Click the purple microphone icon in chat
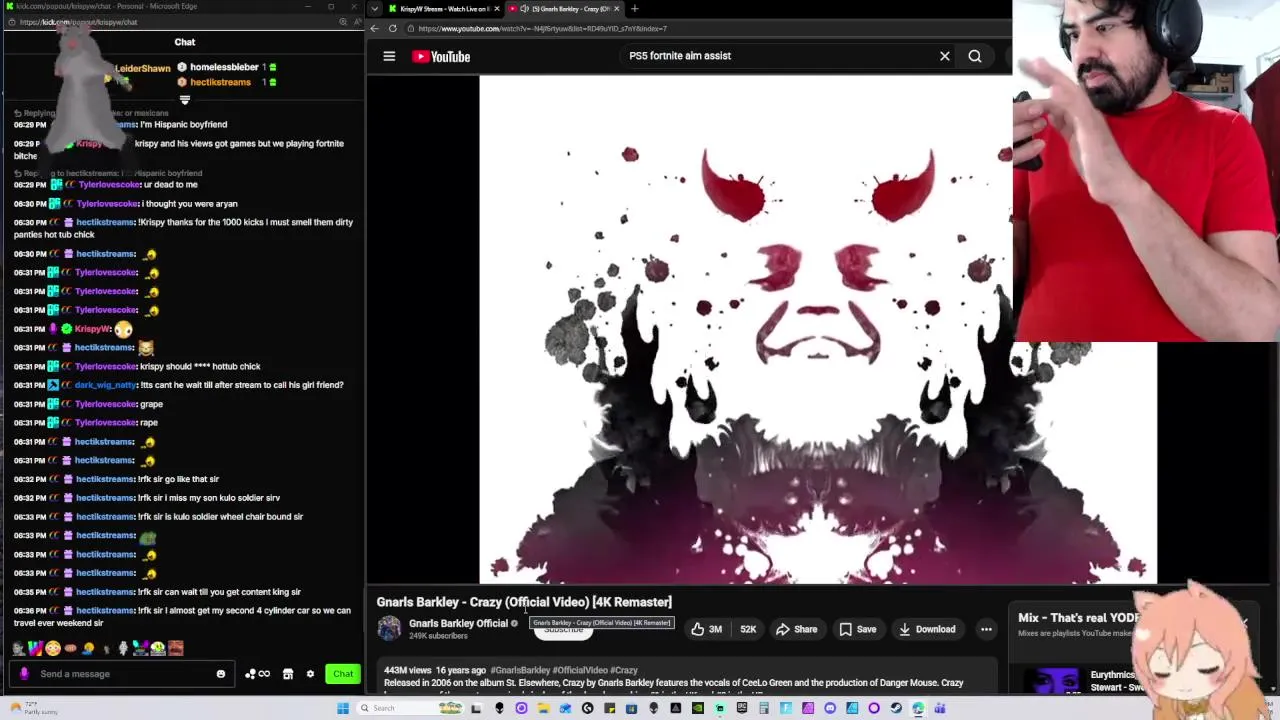This screenshot has height=720, width=1280. click(24, 674)
